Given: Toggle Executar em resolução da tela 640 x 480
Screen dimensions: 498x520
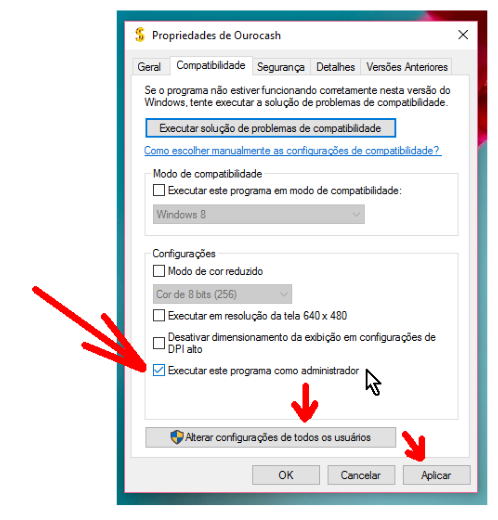Looking at the screenshot, I should point(159,315).
